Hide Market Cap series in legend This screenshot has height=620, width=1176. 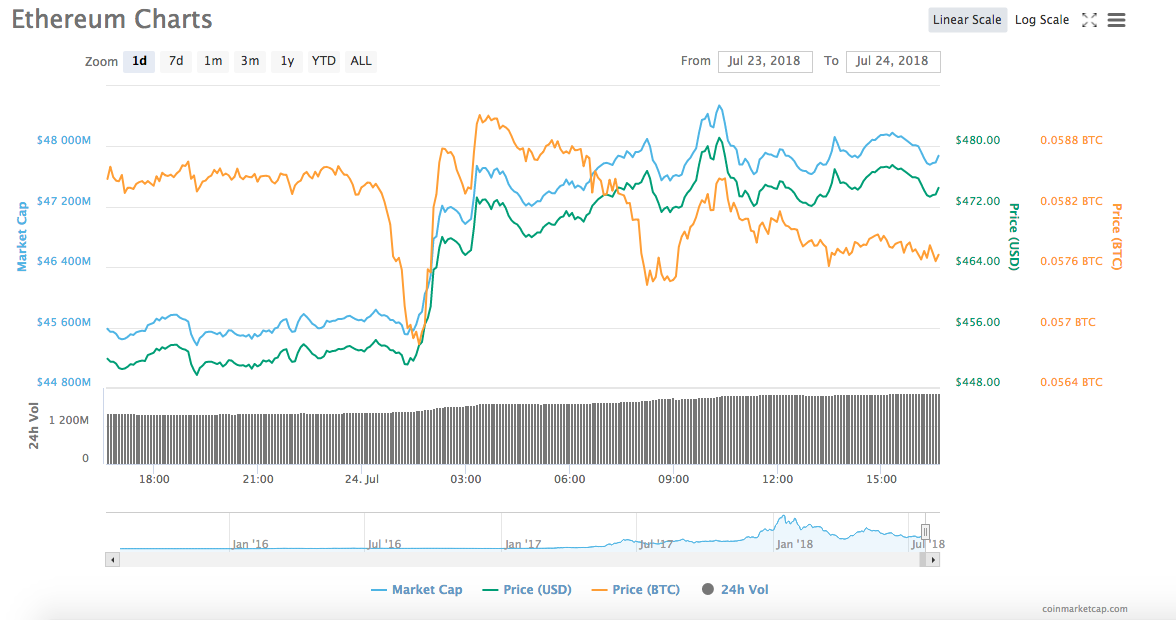click(x=417, y=590)
